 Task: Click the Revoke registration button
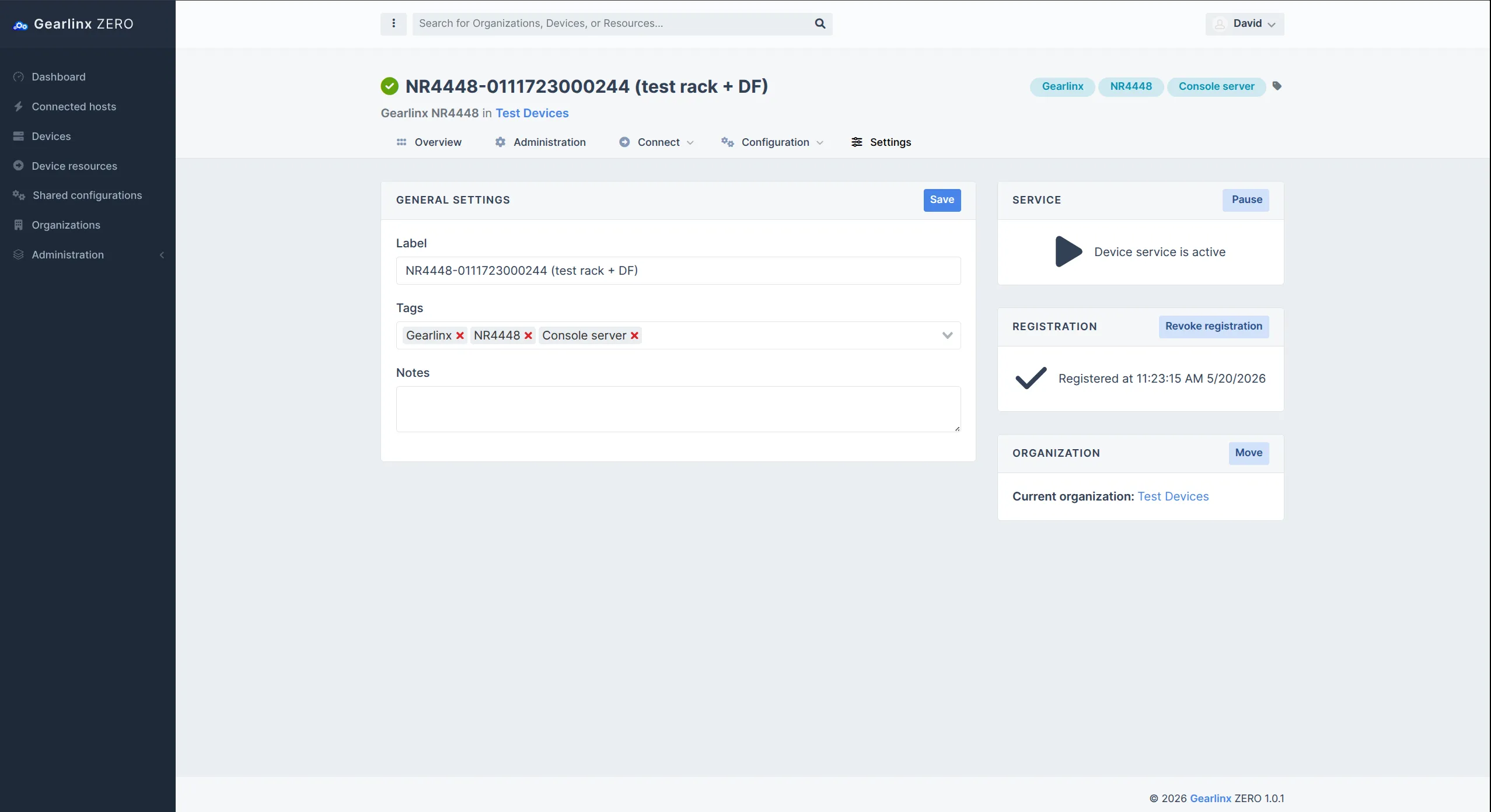(1214, 327)
